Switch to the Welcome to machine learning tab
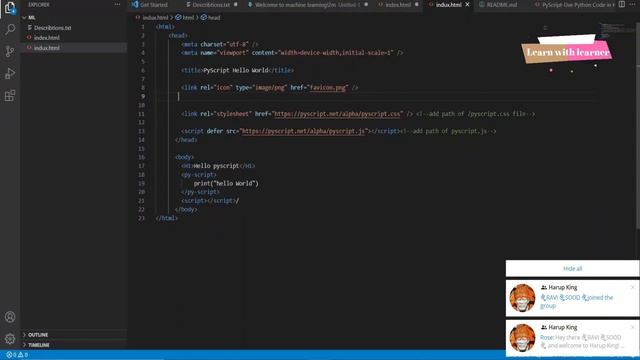This screenshot has width=640, height=360. [307, 4]
